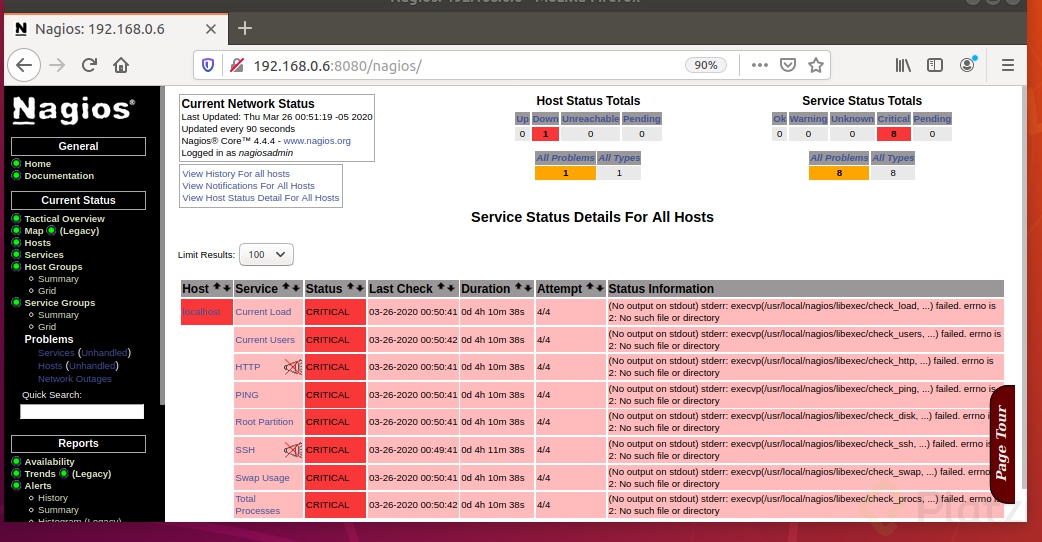
Task: Close the Nagios: 192.168.0.6 tab
Action: pyautogui.click(x=211, y=29)
